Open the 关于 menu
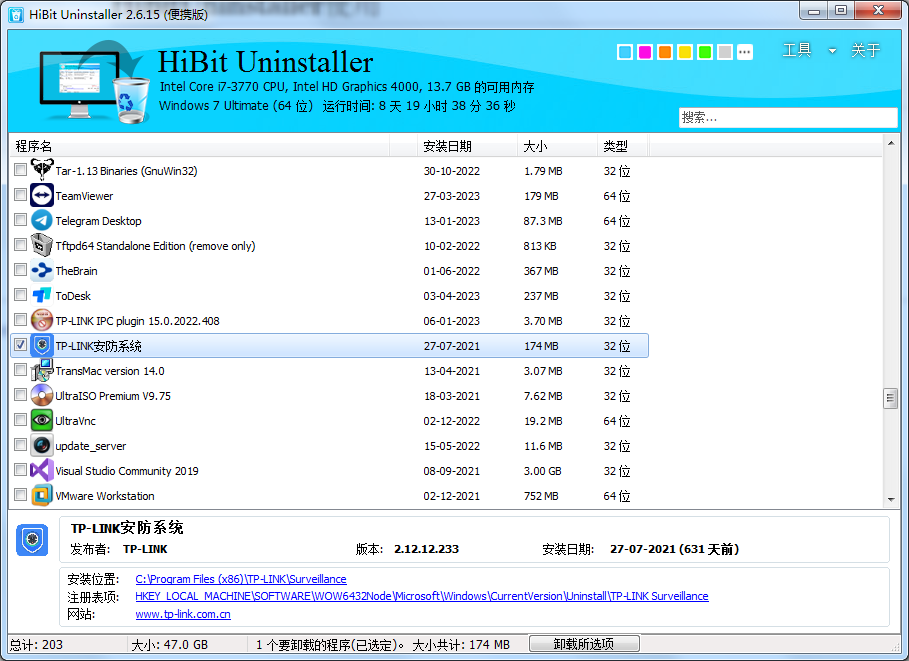 (865, 51)
